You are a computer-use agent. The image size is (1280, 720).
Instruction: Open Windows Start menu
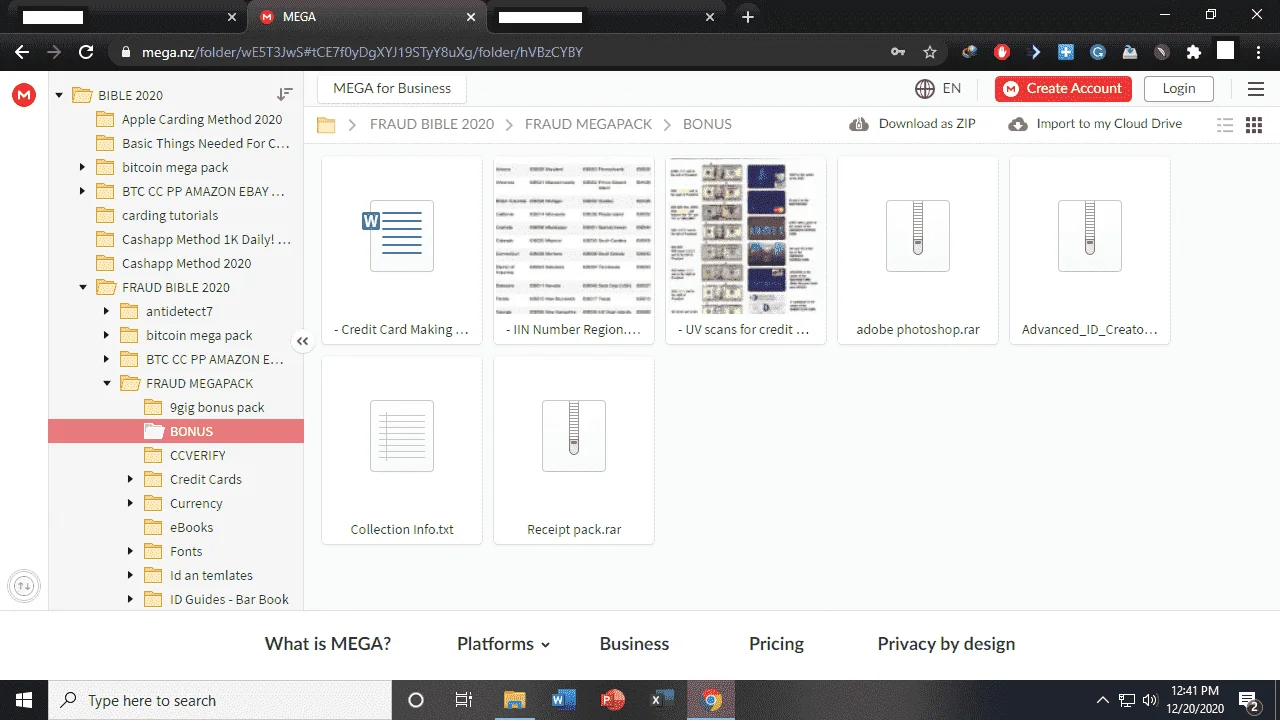click(24, 700)
